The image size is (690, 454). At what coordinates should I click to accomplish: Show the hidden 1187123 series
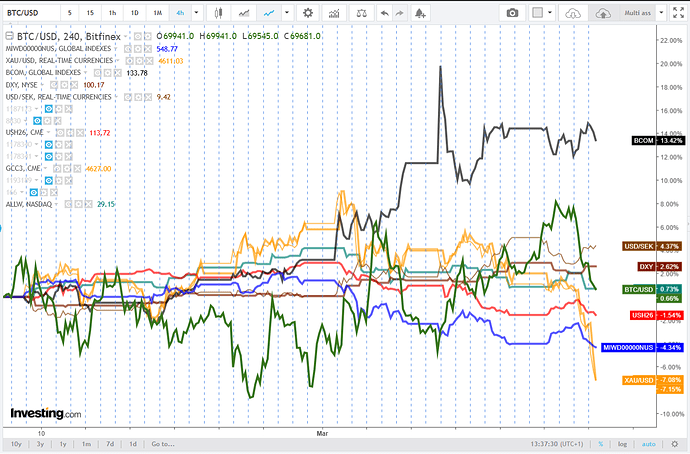(49, 109)
